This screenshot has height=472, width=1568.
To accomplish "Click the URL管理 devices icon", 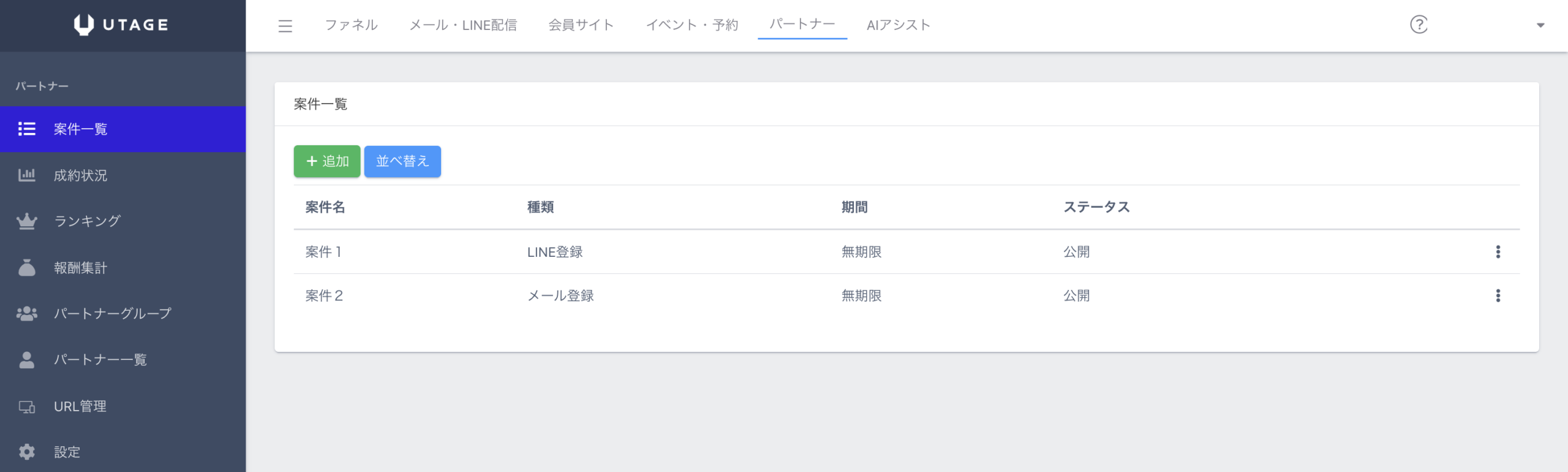I will [27, 406].
